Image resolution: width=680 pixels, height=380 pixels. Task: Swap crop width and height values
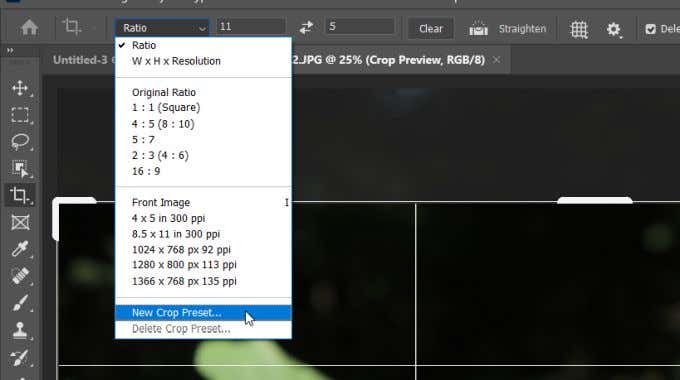306,28
